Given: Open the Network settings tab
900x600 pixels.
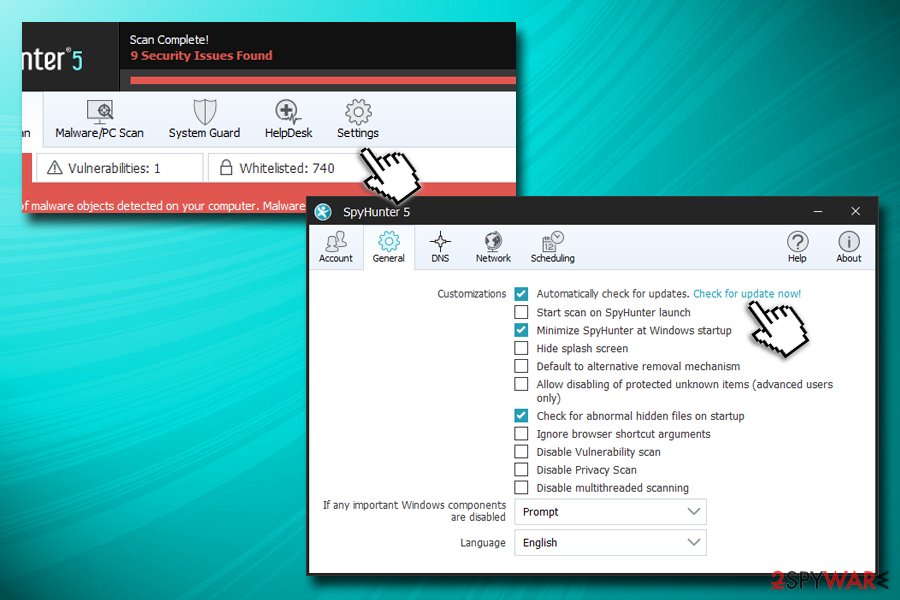Looking at the screenshot, I should [493, 247].
